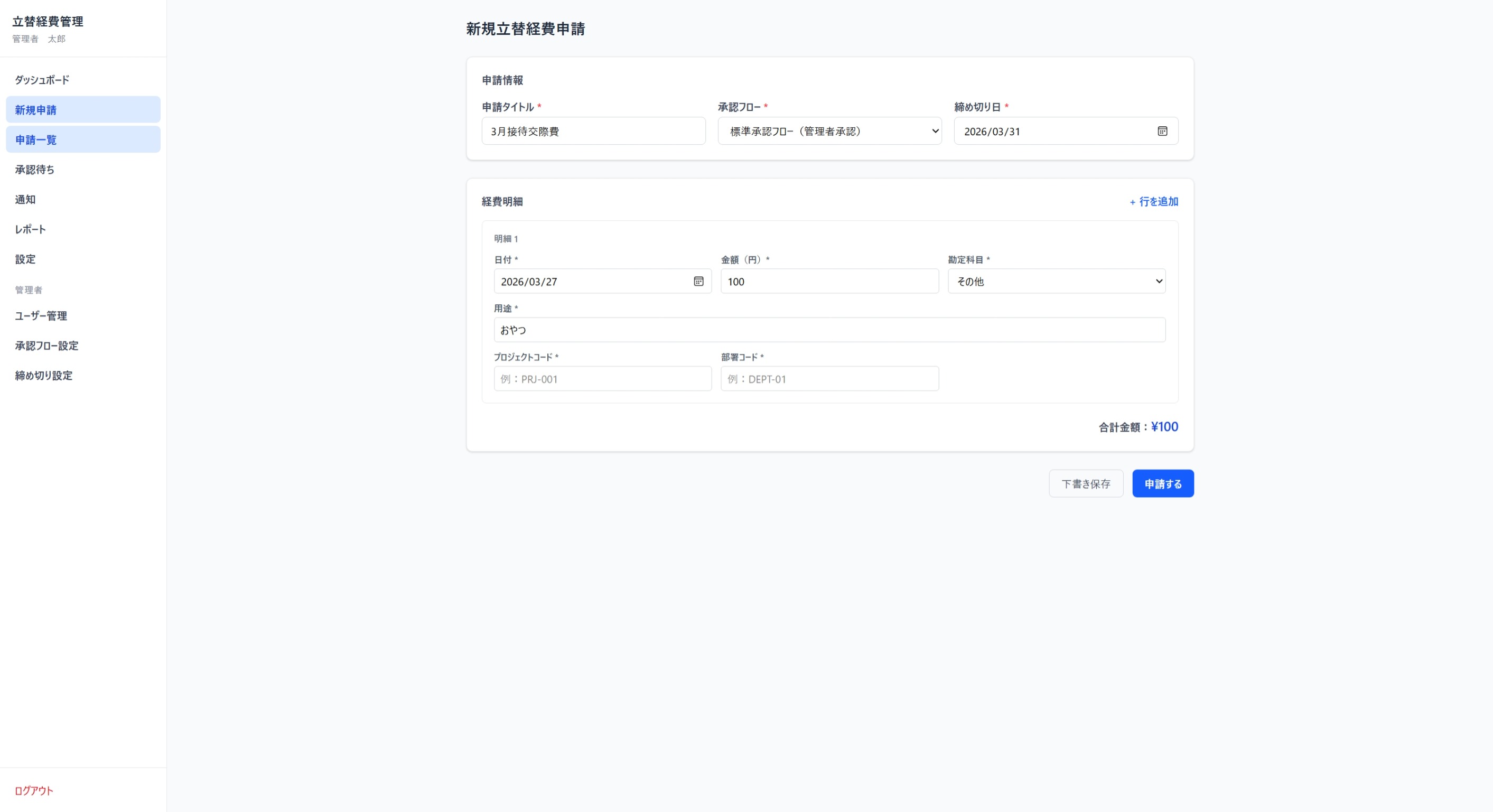
Task: Click the 下書き保存 button
Action: [1086, 483]
